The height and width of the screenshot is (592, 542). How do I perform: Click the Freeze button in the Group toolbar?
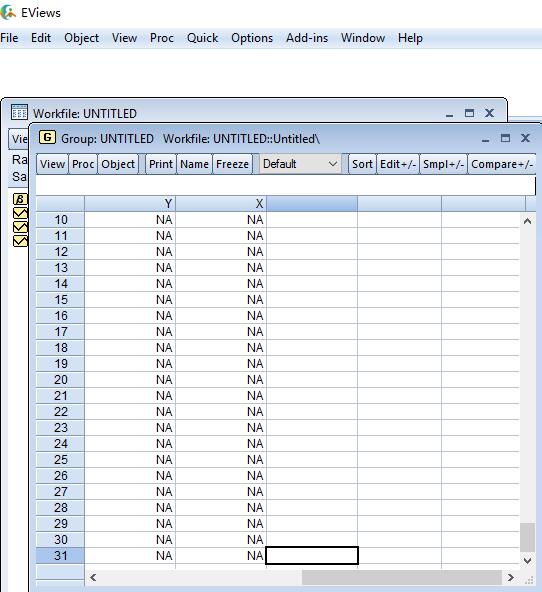[x=233, y=164]
